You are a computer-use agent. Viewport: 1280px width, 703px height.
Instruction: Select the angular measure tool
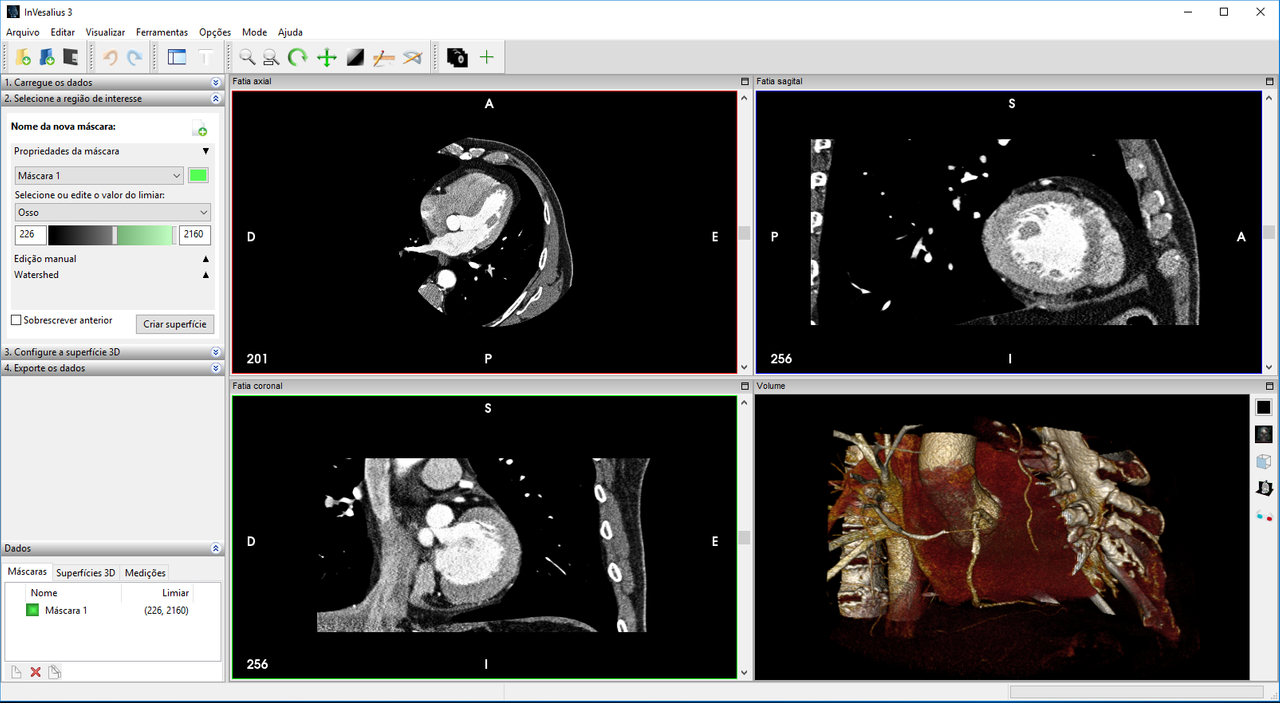click(412, 57)
